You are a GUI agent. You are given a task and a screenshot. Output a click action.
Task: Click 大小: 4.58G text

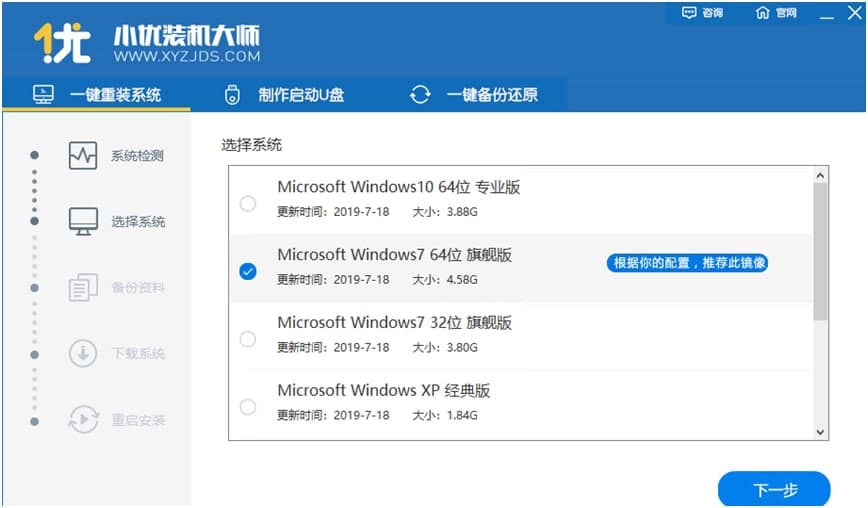pos(445,279)
